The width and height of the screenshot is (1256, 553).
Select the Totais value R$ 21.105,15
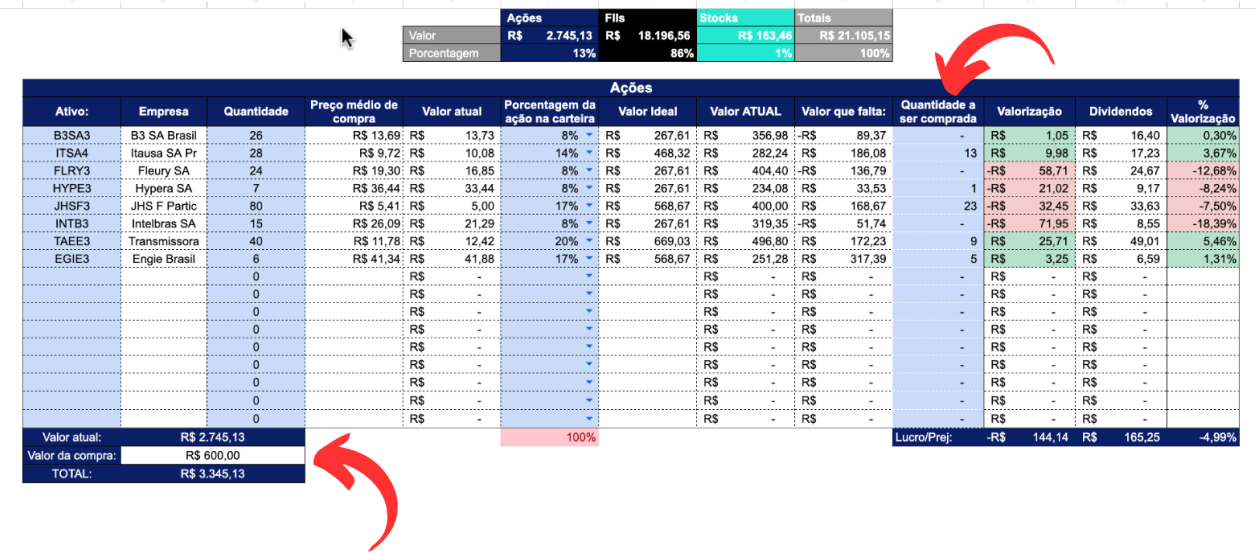(842, 36)
